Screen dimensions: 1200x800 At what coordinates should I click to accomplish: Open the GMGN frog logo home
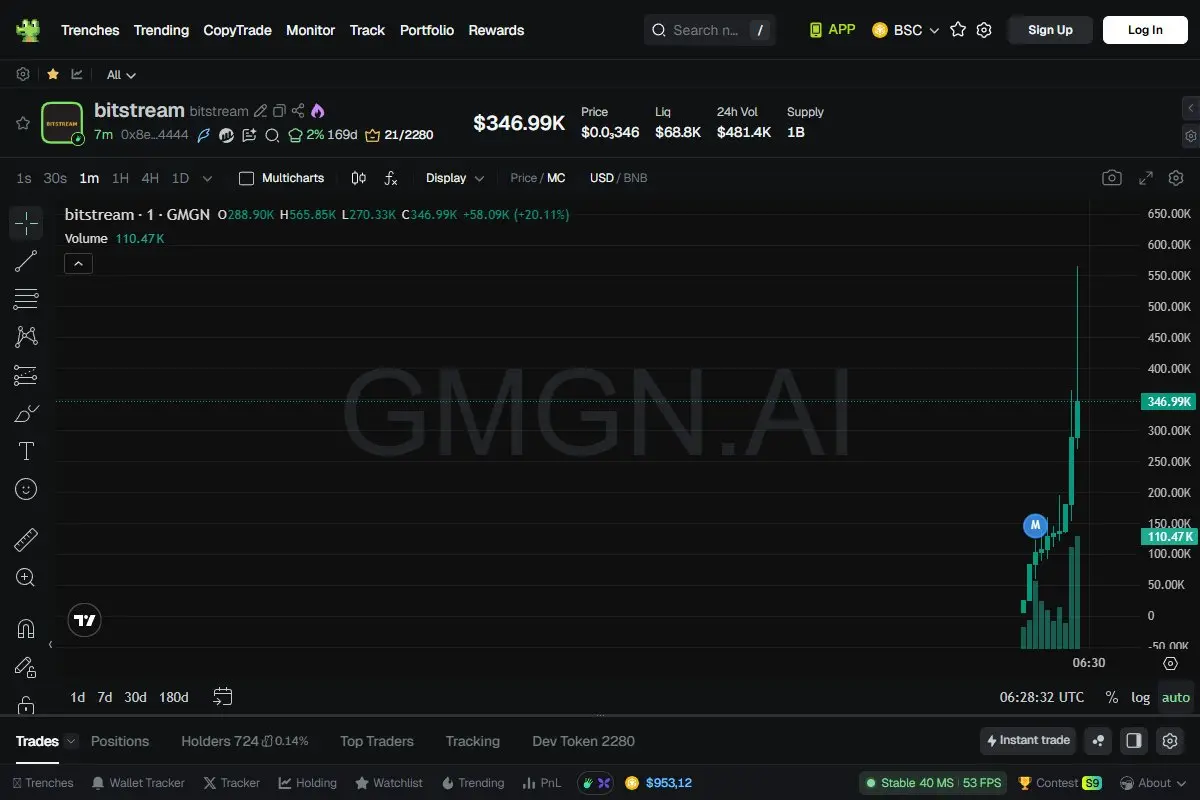(x=28, y=30)
